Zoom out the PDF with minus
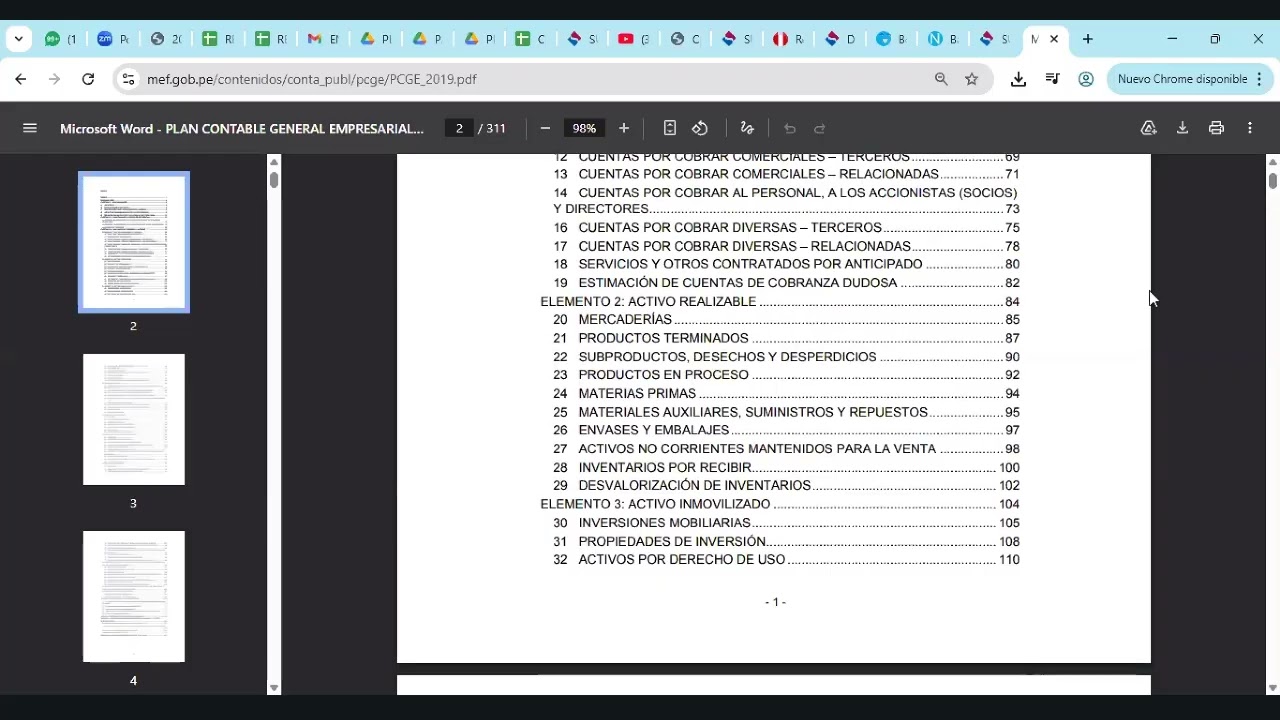1280x720 pixels. (545, 128)
